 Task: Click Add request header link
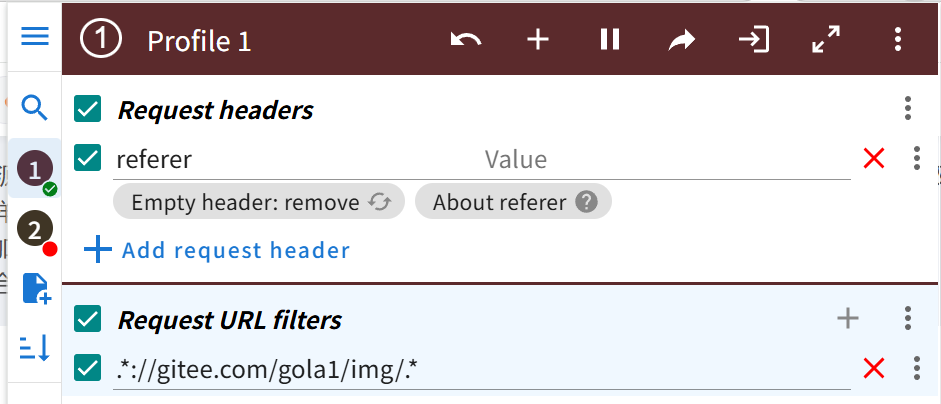pyautogui.click(x=217, y=250)
